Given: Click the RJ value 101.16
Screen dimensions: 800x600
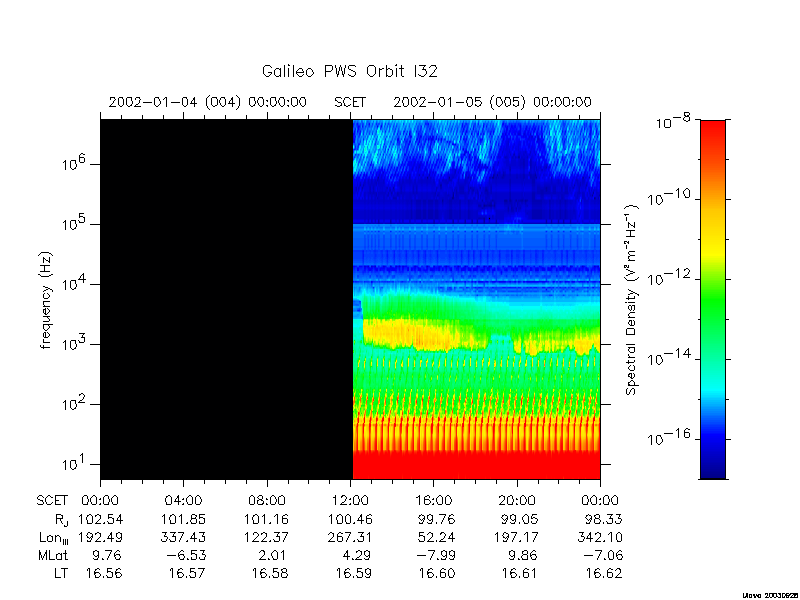Looking at the screenshot, I should 267,519.
